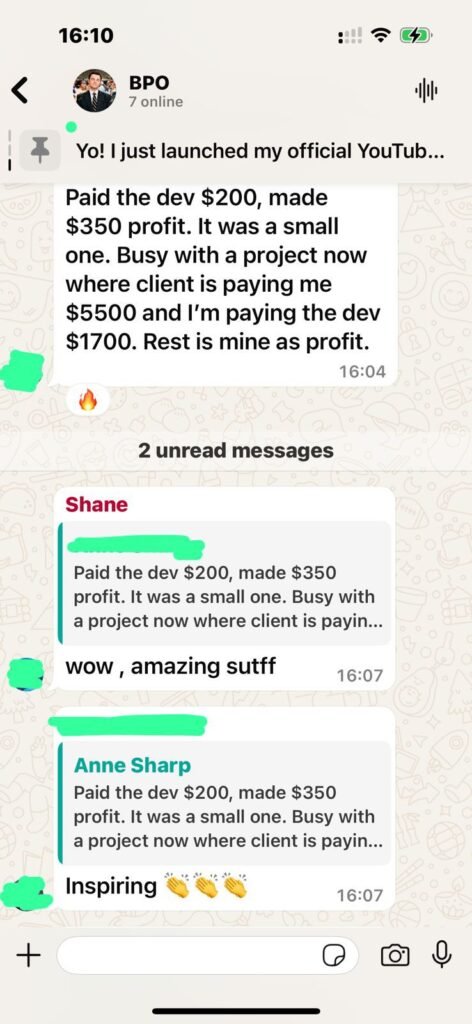Tap the "7 online" status text
472x1024 pixels.
(x=155, y=102)
